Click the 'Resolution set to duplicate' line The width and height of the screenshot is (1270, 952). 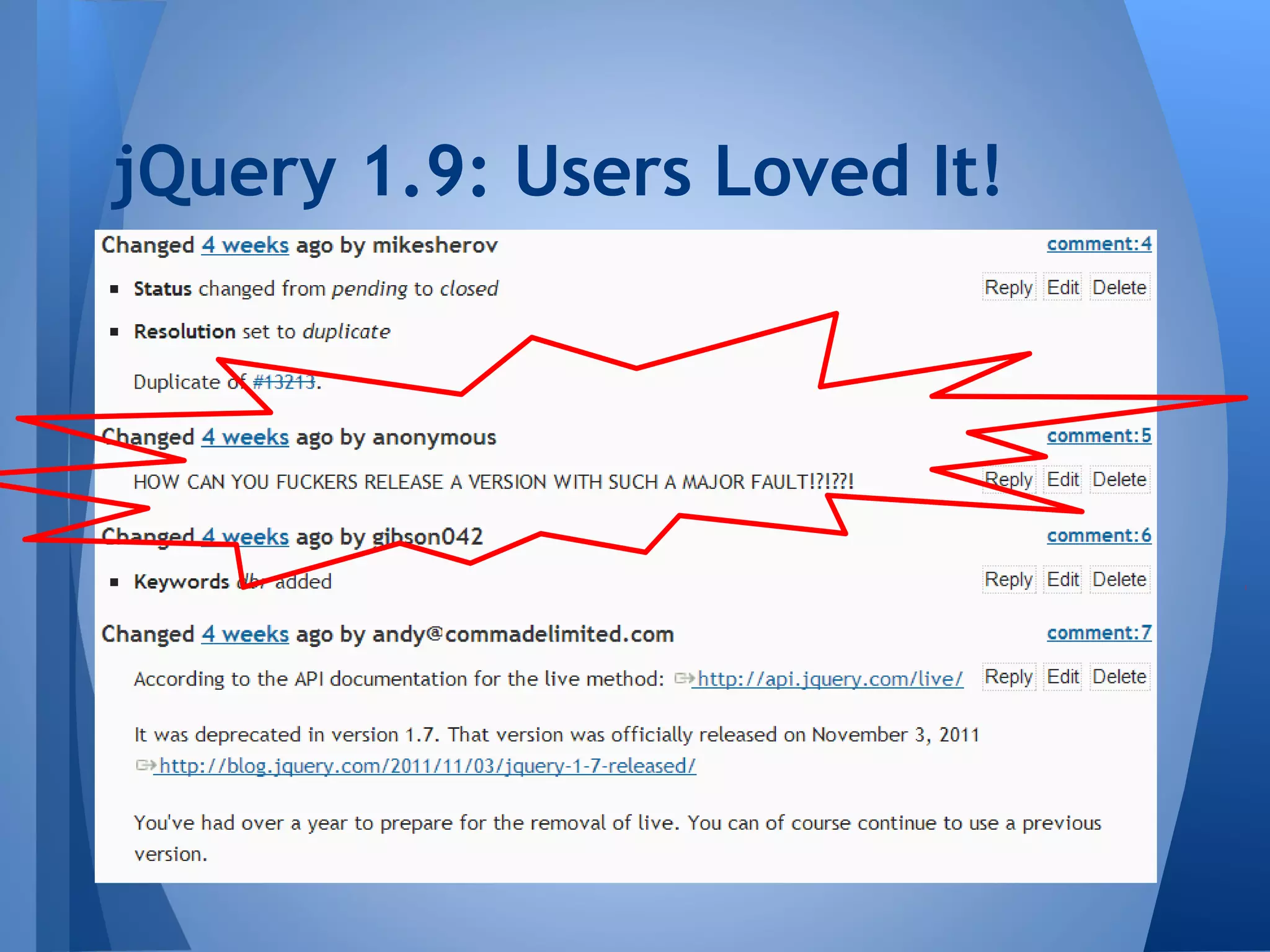point(262,332)
